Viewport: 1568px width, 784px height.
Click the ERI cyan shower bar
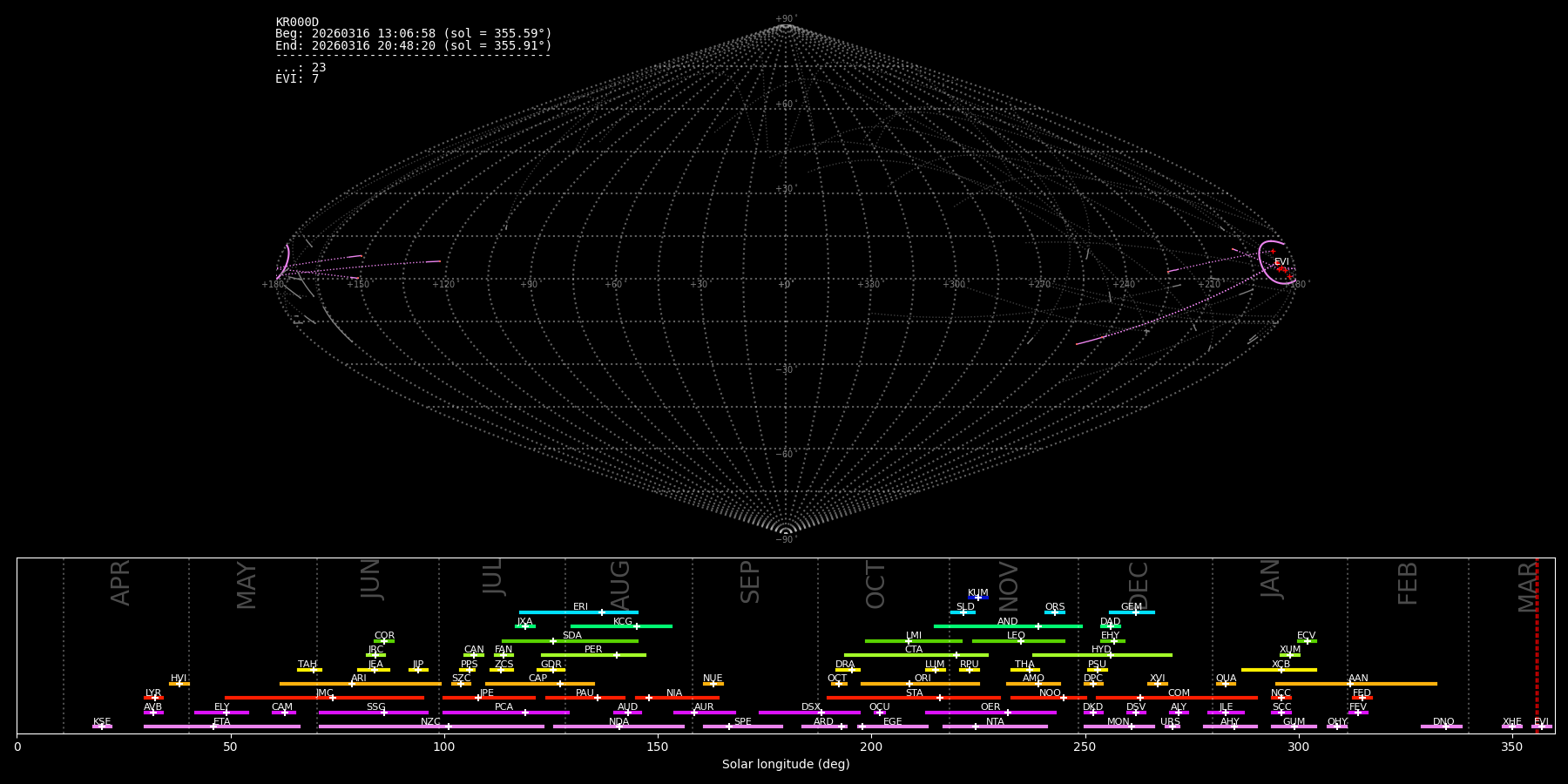(x=578, y=612)
